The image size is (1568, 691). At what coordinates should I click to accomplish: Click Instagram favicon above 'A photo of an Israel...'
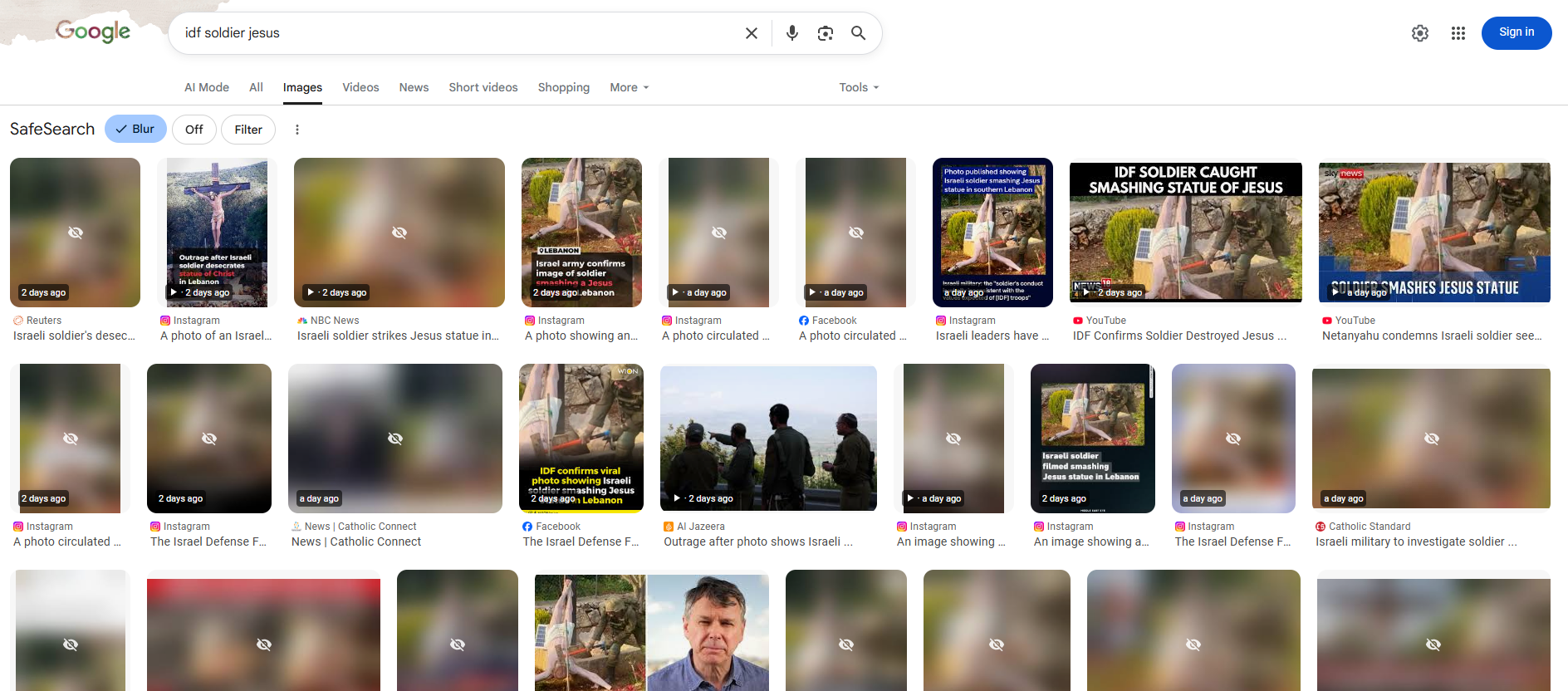point(165,321)
